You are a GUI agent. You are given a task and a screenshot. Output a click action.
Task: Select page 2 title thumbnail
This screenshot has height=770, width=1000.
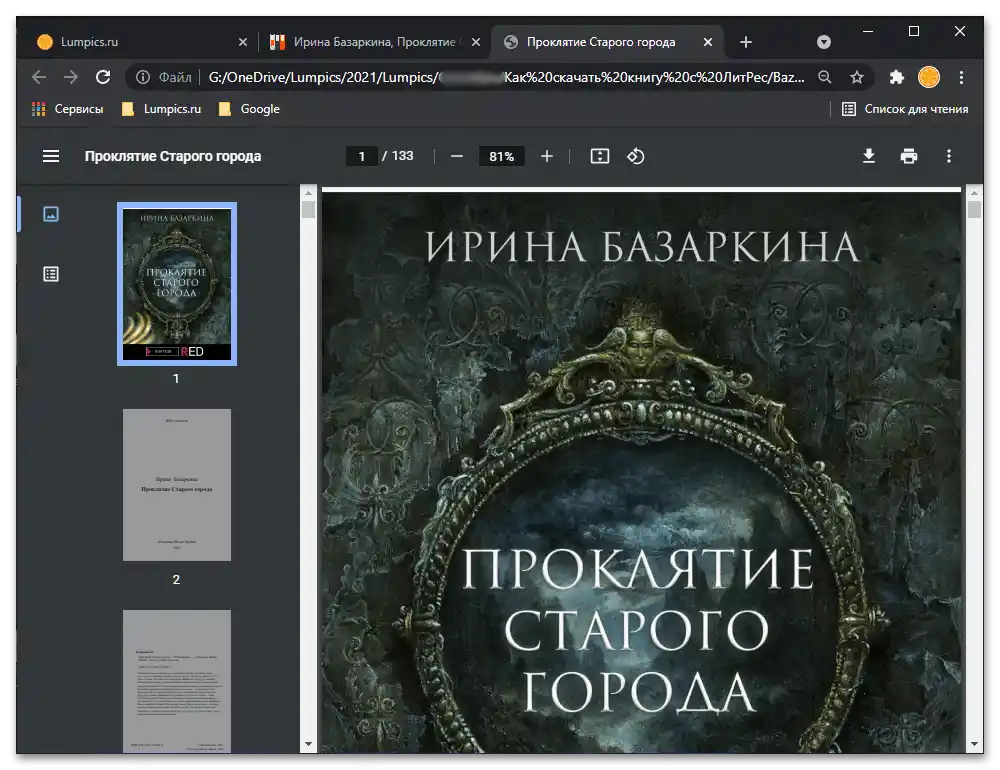point(177,485)
